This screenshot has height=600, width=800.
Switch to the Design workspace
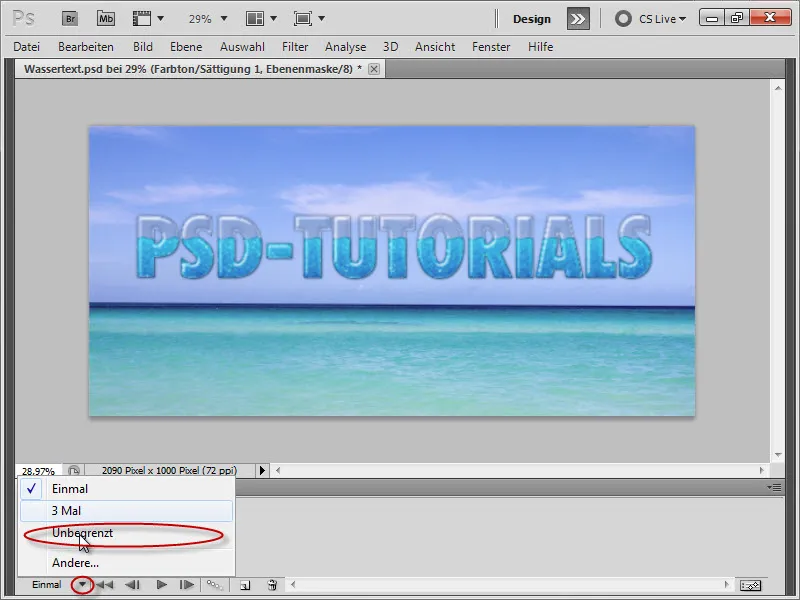[x=532, y=19]
